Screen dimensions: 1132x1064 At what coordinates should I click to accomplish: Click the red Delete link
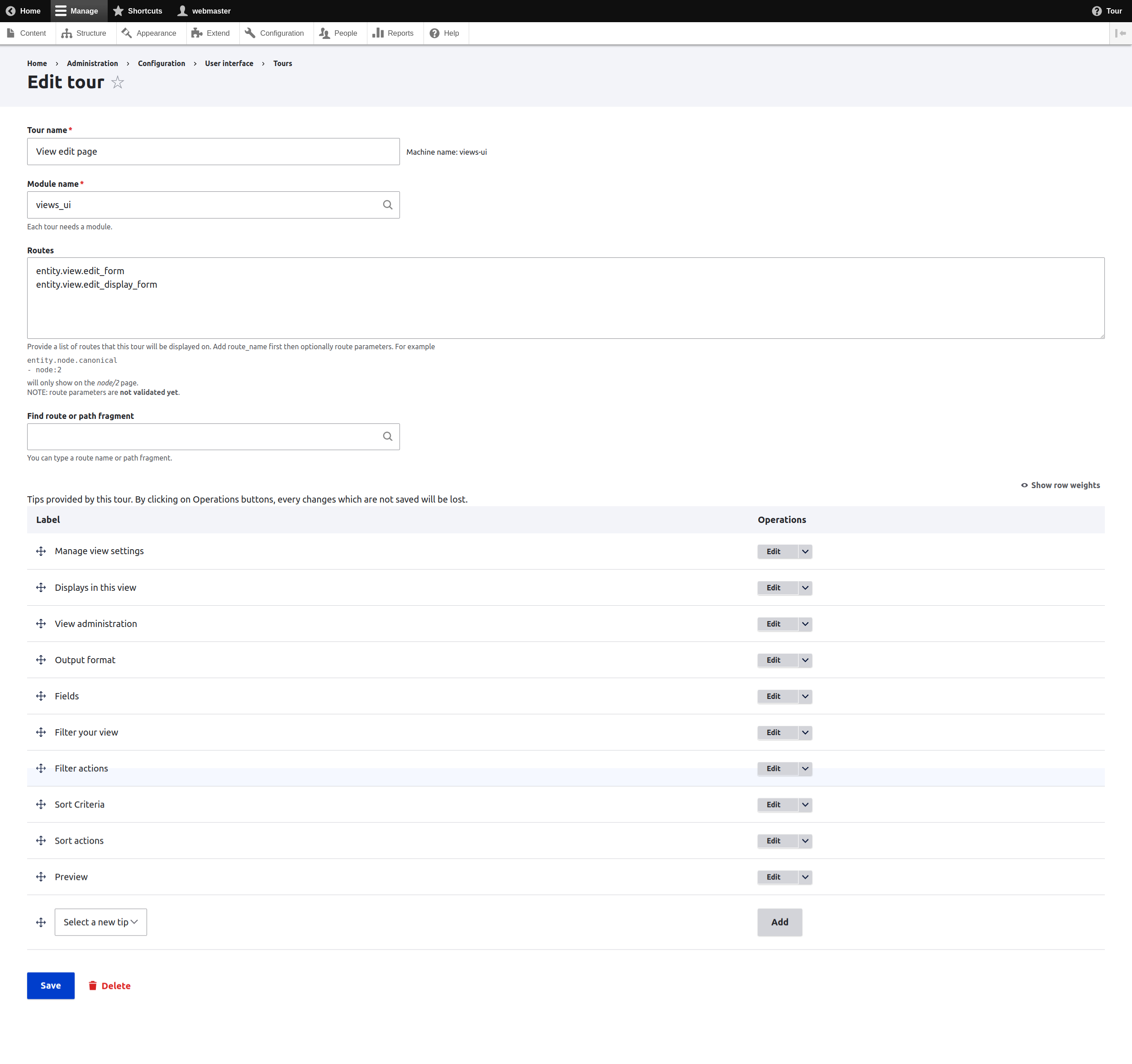click(x=110, y=986)
